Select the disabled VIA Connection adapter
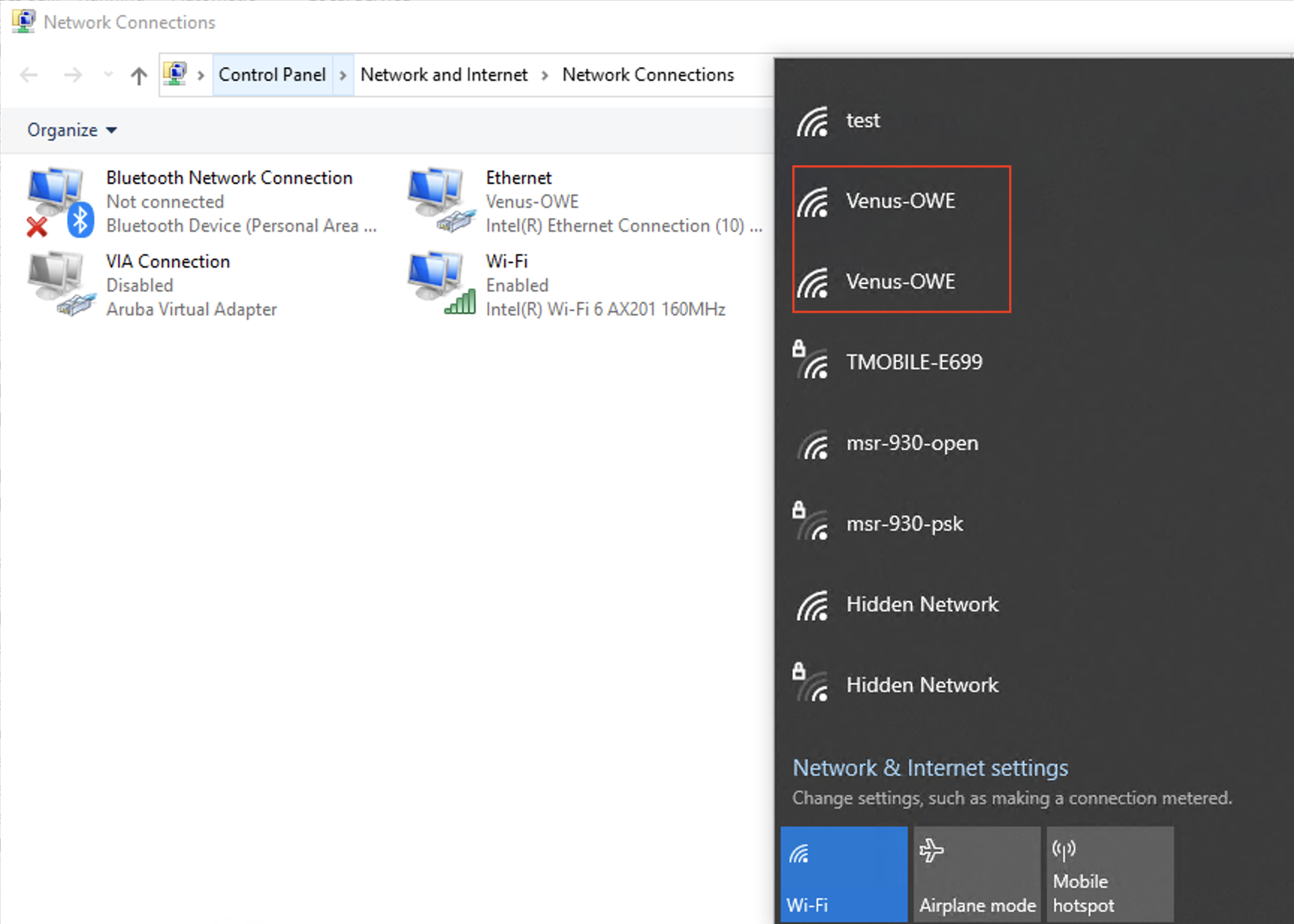Image resolution: width=1294 pixels, height=924 pixels. (x=168, y=262)
